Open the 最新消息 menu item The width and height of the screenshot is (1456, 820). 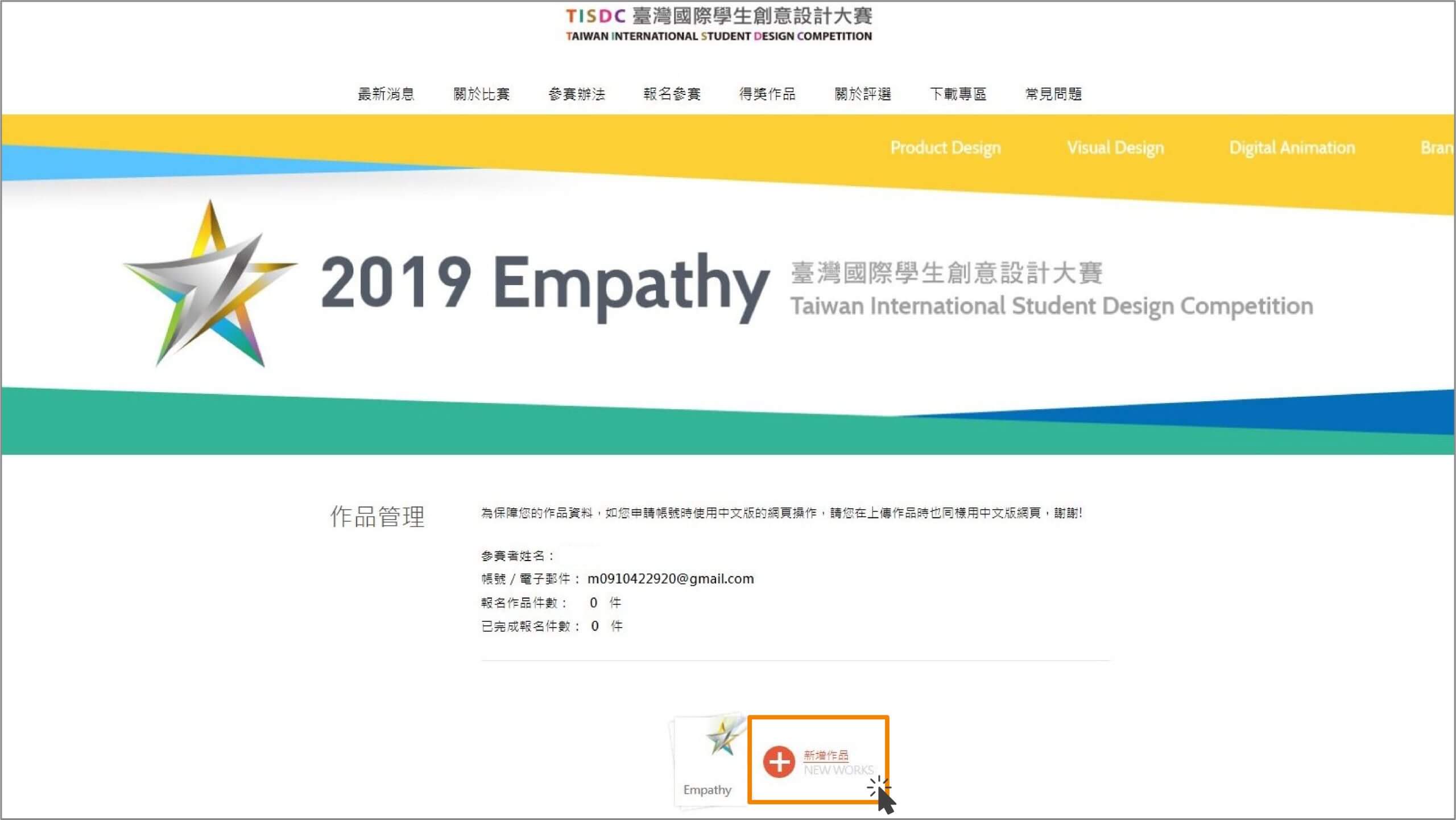(x=386, y=94)
